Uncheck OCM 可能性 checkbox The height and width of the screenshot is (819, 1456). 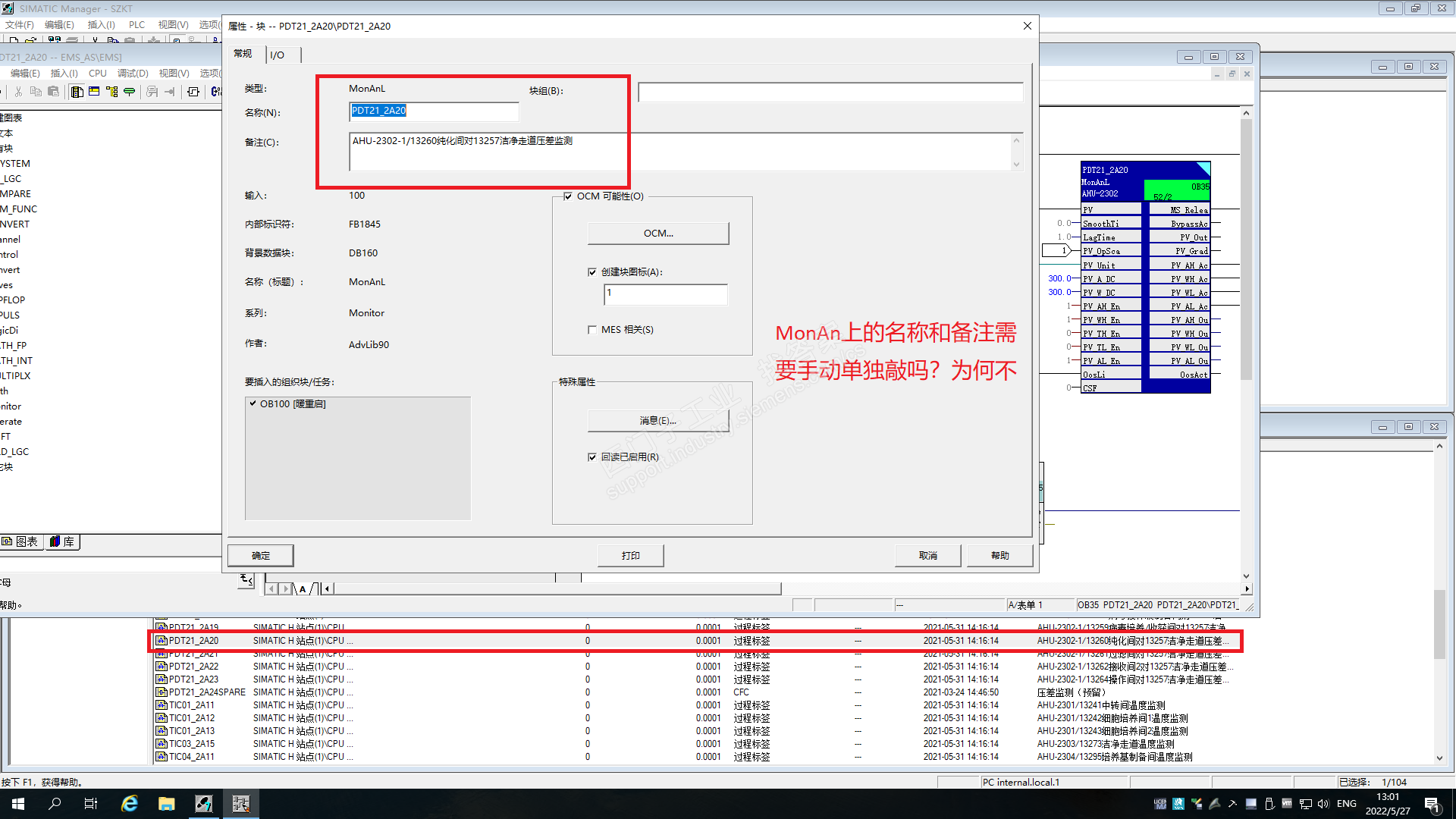(568, 196)
